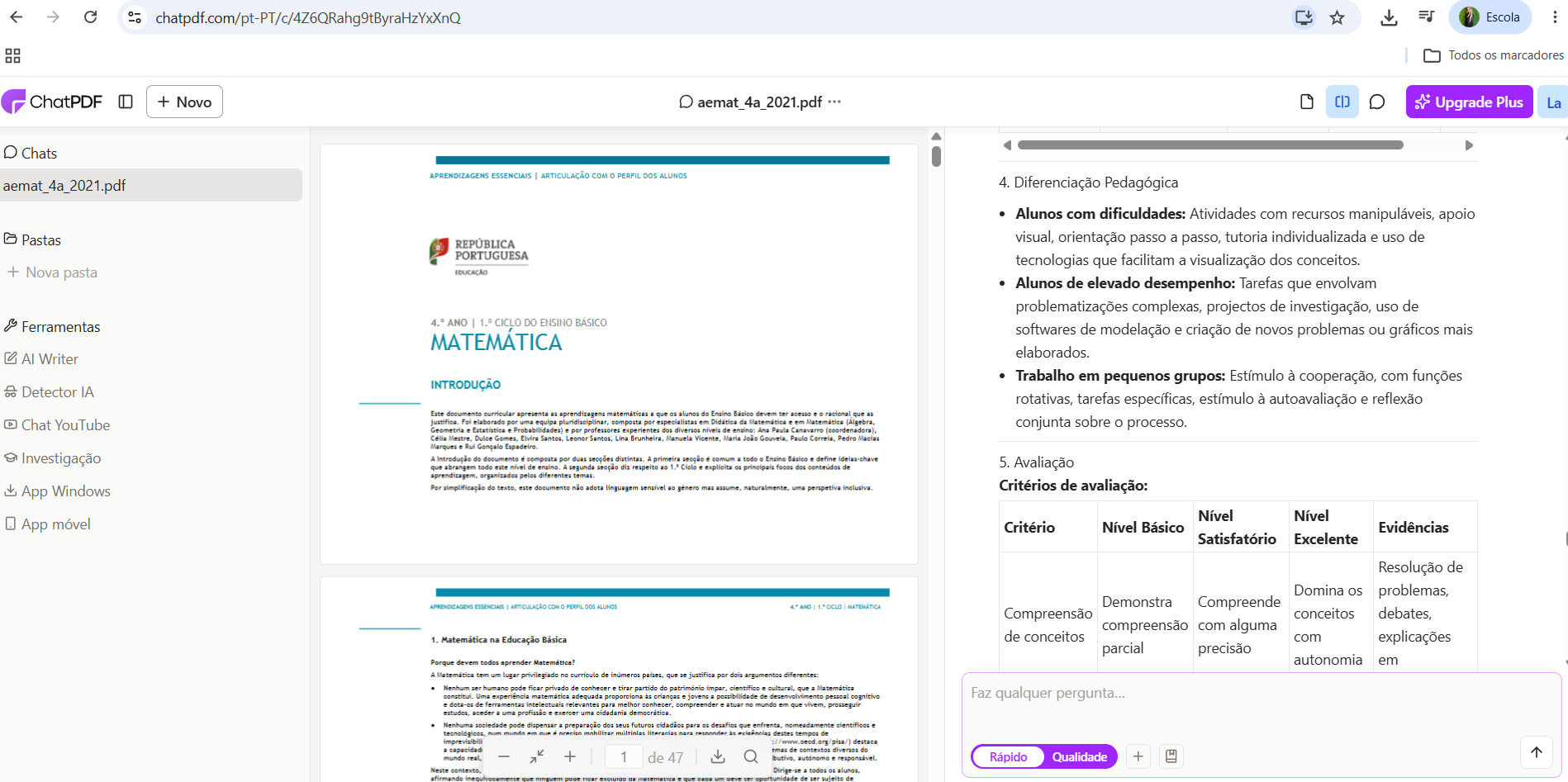The width and height of the screenshot is (1568, 782).
Task: Open Todos os marcadores folder
Action: [x=1494, y=55]
